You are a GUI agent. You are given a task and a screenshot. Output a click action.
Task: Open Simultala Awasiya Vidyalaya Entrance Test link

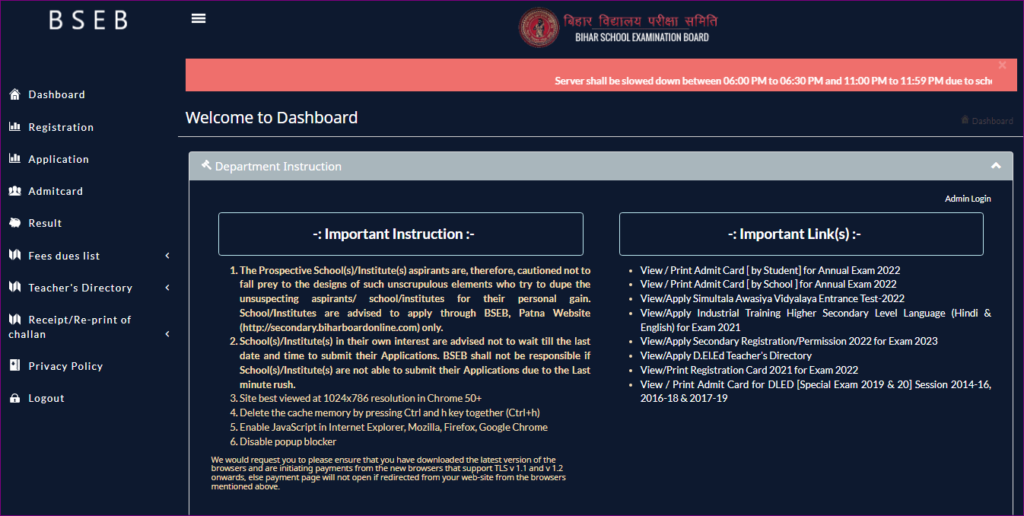[772, 298]
